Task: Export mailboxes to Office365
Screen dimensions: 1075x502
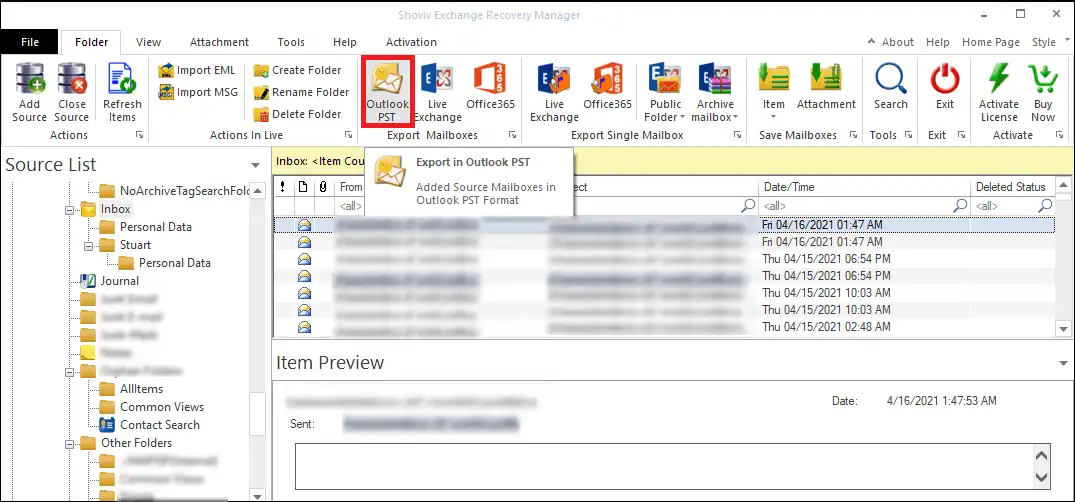Action: 490,86
